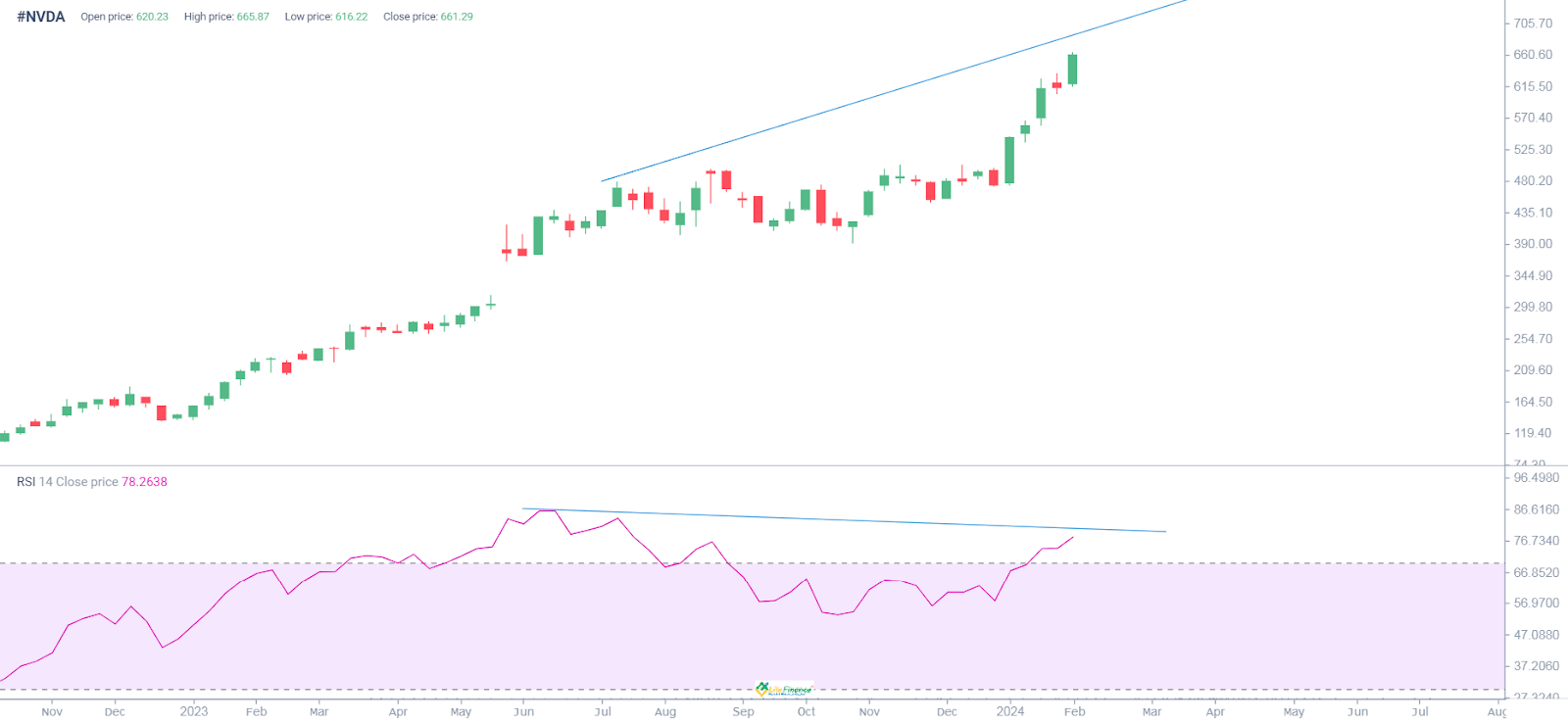Viewport: 1568px width, 725px height.
Task: Click the 119.40 price axis label
Action: coord(1533,433)
